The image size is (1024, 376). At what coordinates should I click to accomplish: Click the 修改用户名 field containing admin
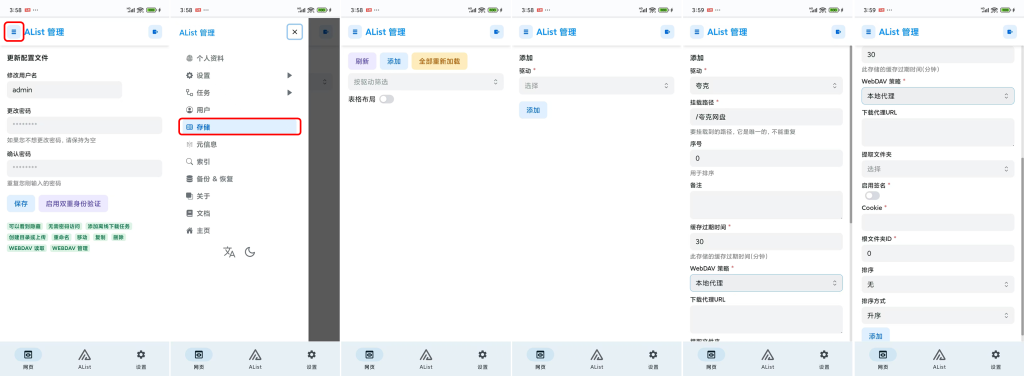point(65,90)
